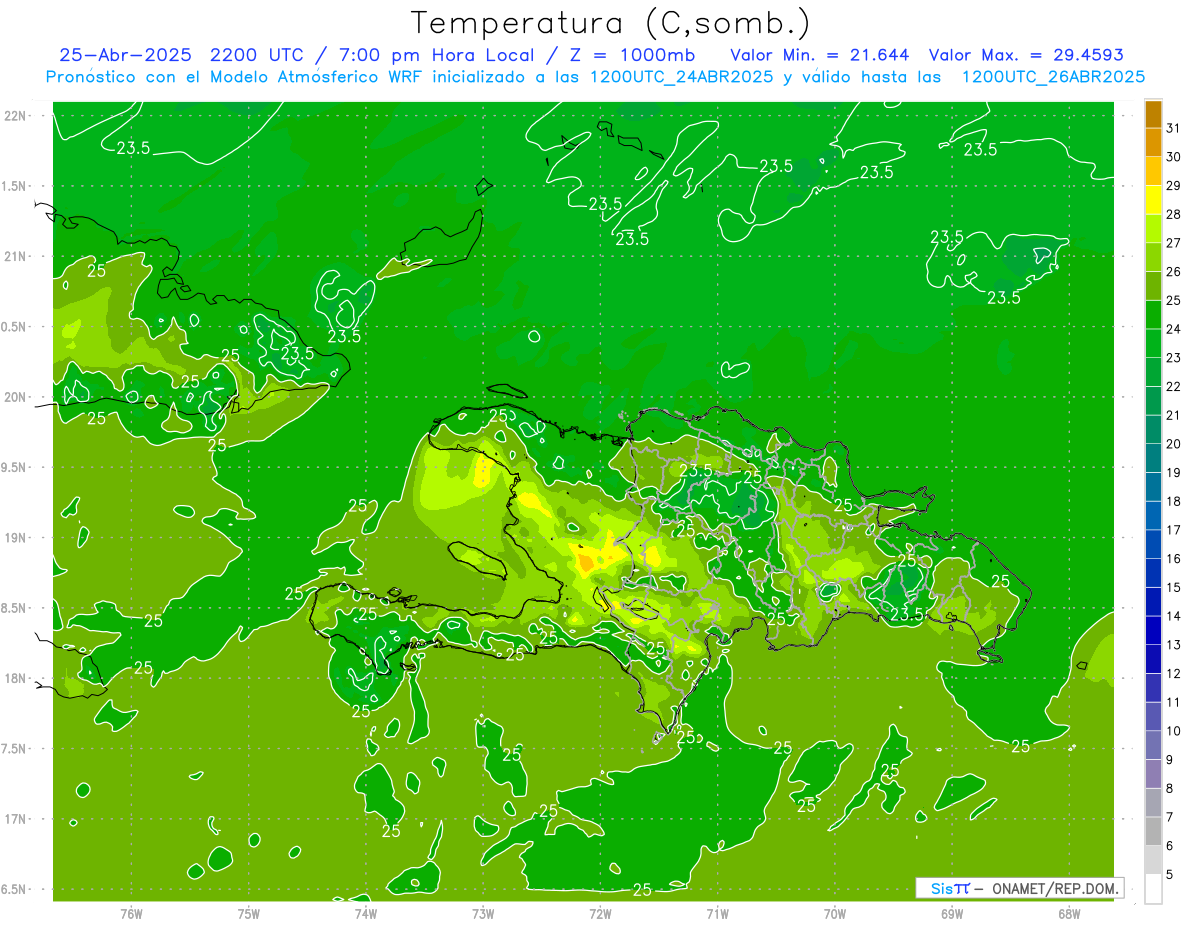Click the '30' value on the color scale
Image resolution: width=1200 pixels, height=927 pixels.
tap(1174, 157)
